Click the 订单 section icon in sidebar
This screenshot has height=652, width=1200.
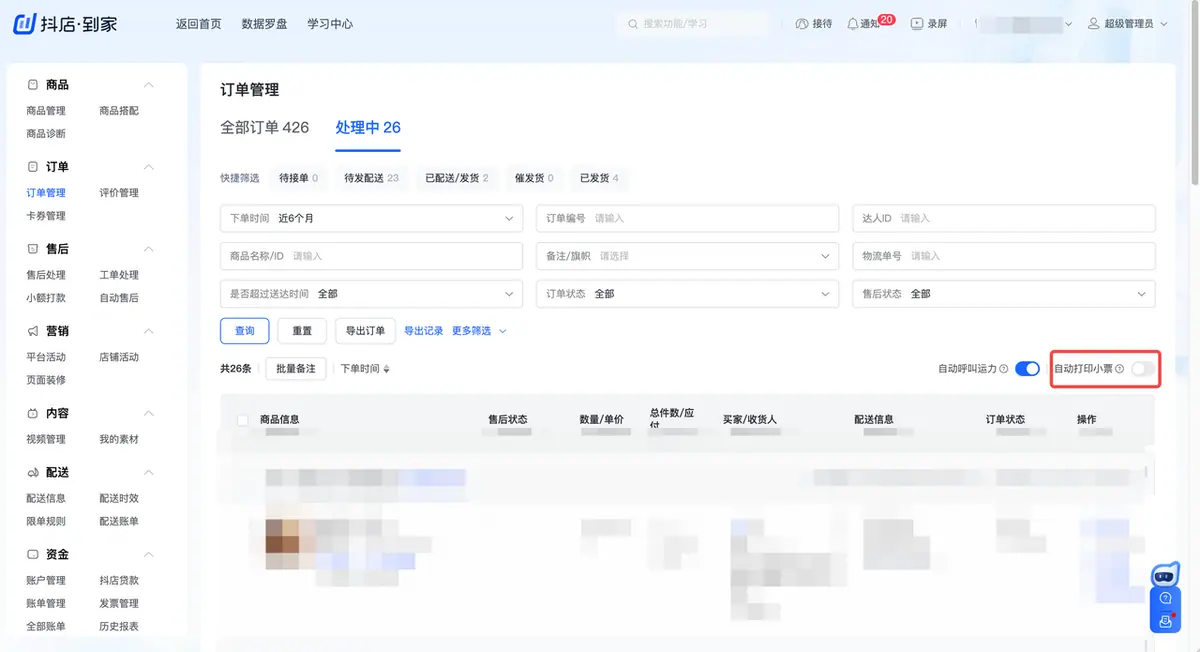(33, 167)
